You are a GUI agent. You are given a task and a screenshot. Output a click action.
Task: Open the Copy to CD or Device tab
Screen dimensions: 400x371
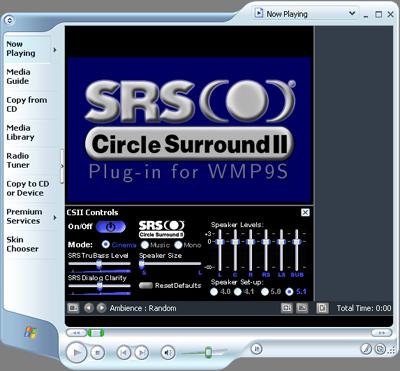(28, 188)
